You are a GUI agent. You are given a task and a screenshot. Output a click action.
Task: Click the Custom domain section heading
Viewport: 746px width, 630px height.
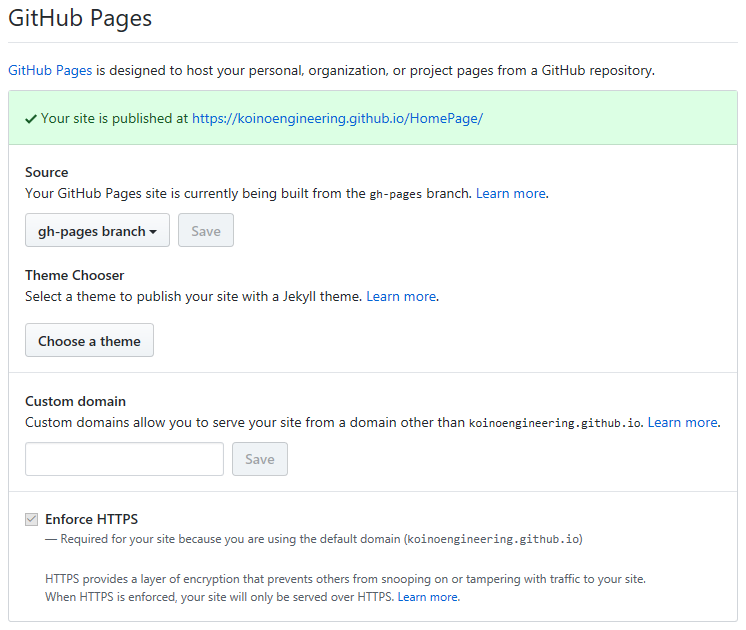tap(76, 402)
